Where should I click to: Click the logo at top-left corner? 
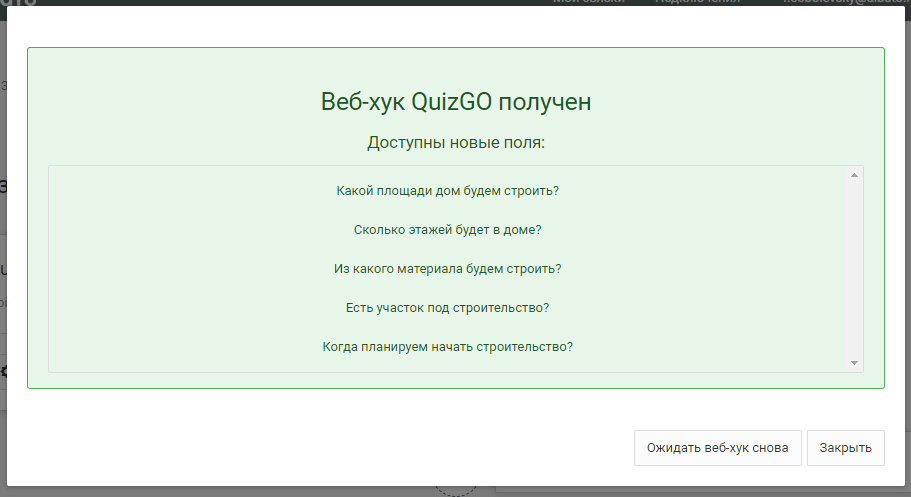tap(18, 3)
